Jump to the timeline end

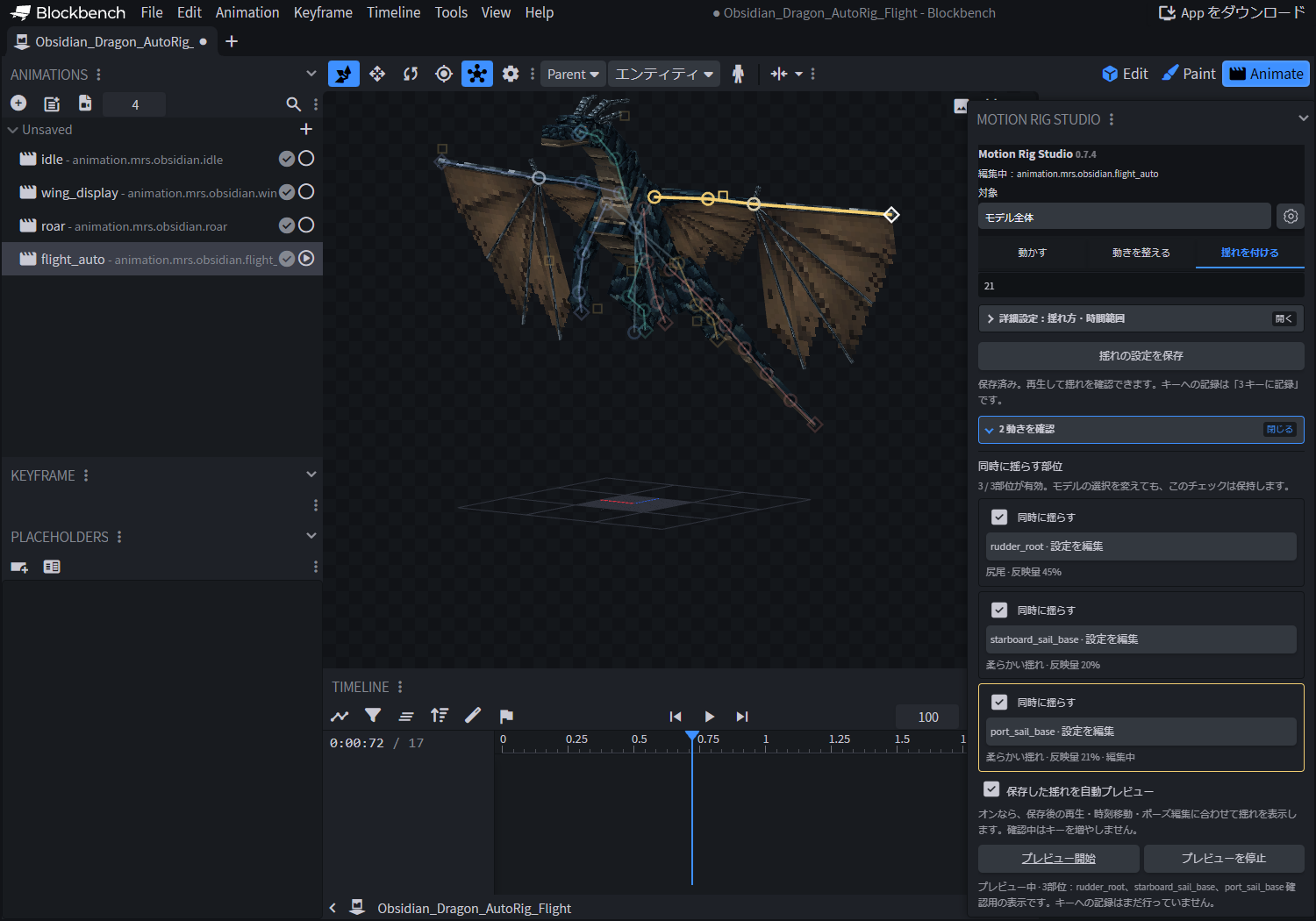point(742,717)
